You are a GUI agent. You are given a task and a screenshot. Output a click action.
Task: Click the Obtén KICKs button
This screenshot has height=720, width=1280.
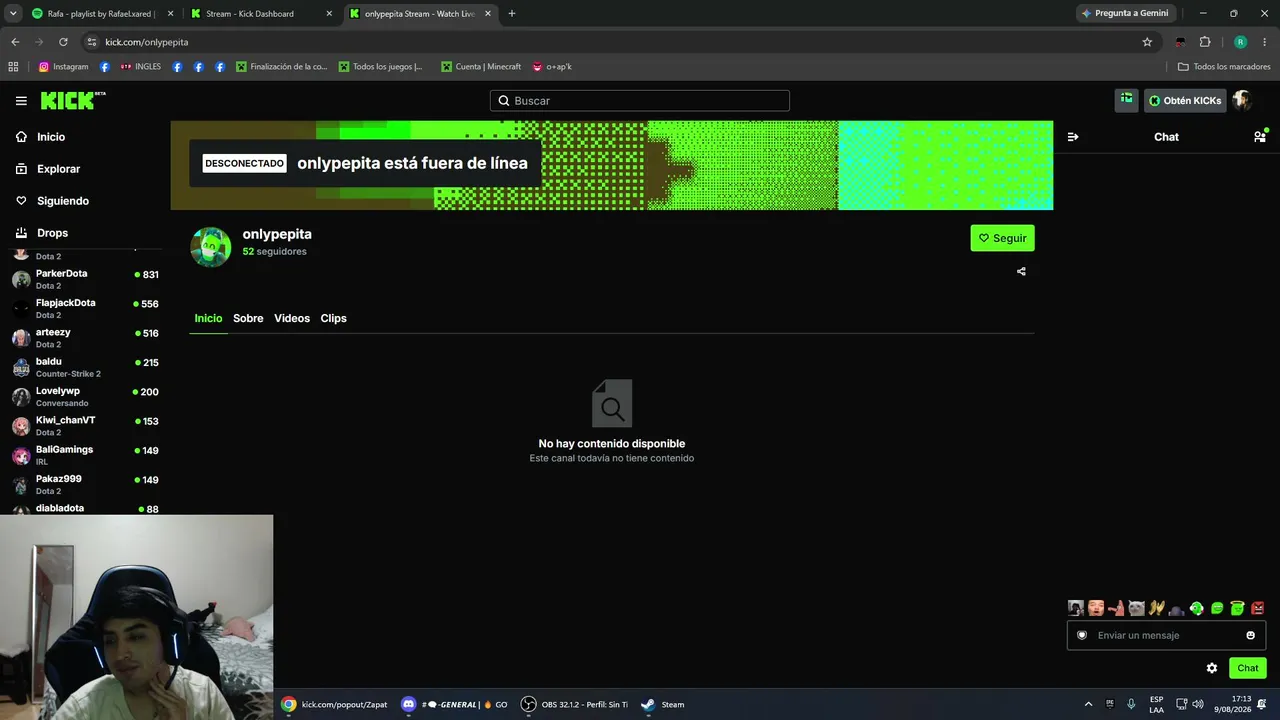click(x=1185, y=101)
